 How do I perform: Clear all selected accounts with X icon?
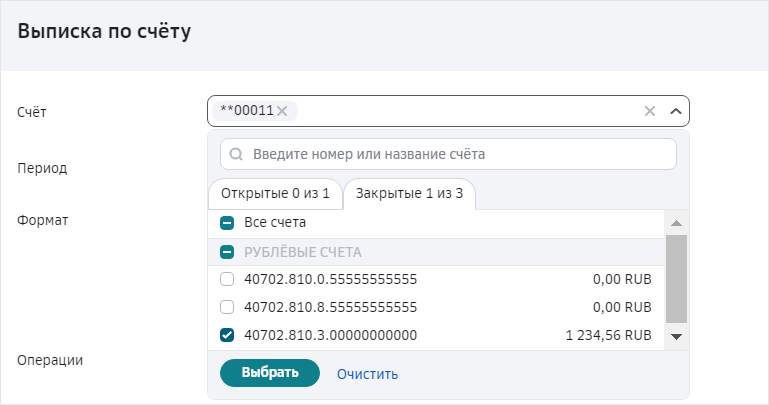point(650,111)
